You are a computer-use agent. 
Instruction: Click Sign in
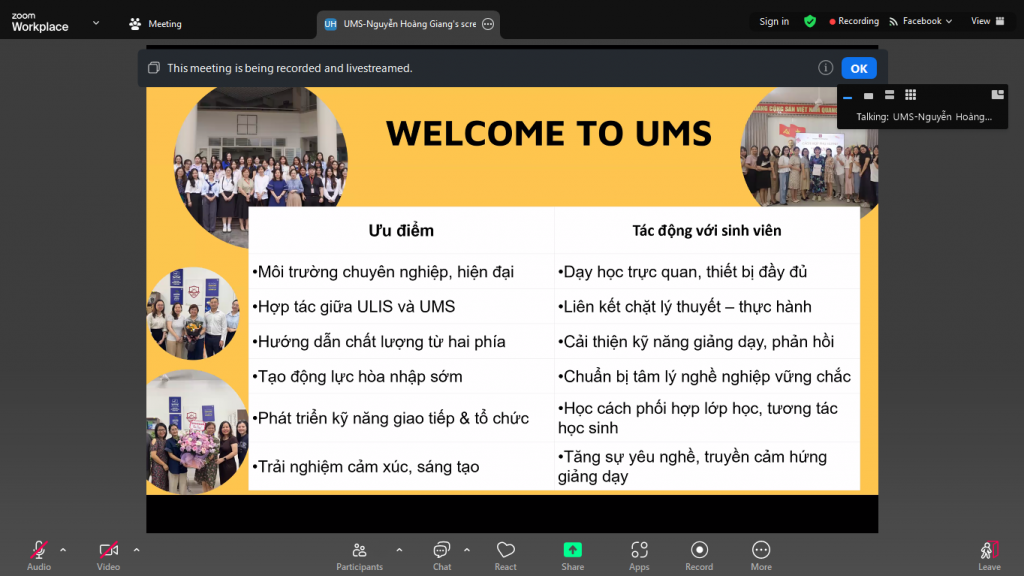click(774, 22)
